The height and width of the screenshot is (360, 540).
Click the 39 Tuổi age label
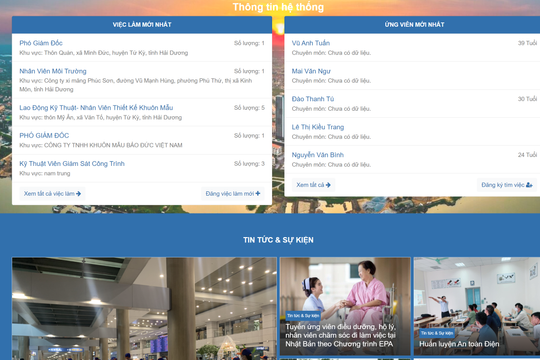[527, 43]
